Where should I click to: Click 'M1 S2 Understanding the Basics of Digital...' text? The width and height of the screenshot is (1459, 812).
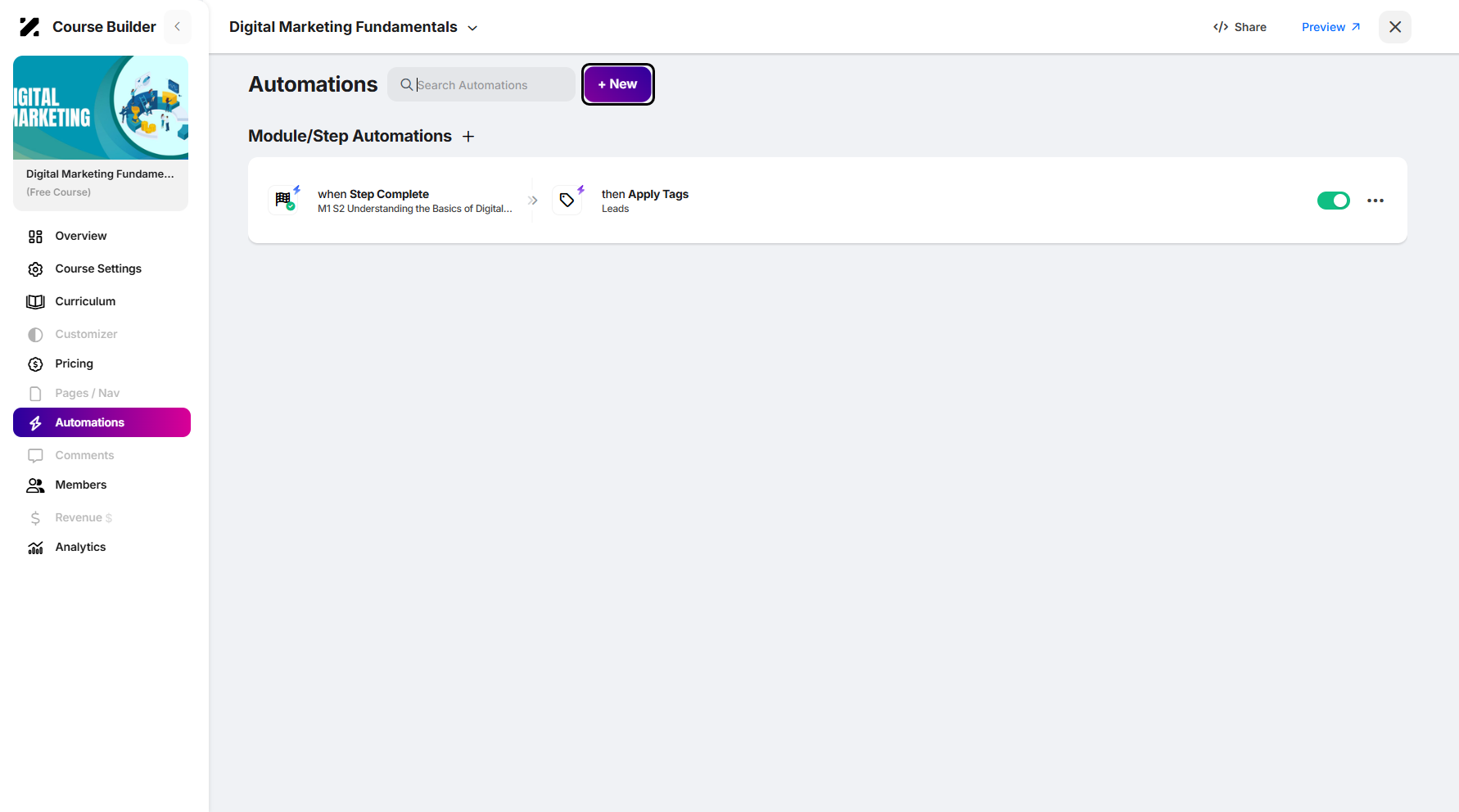click(x=415, y=209)
